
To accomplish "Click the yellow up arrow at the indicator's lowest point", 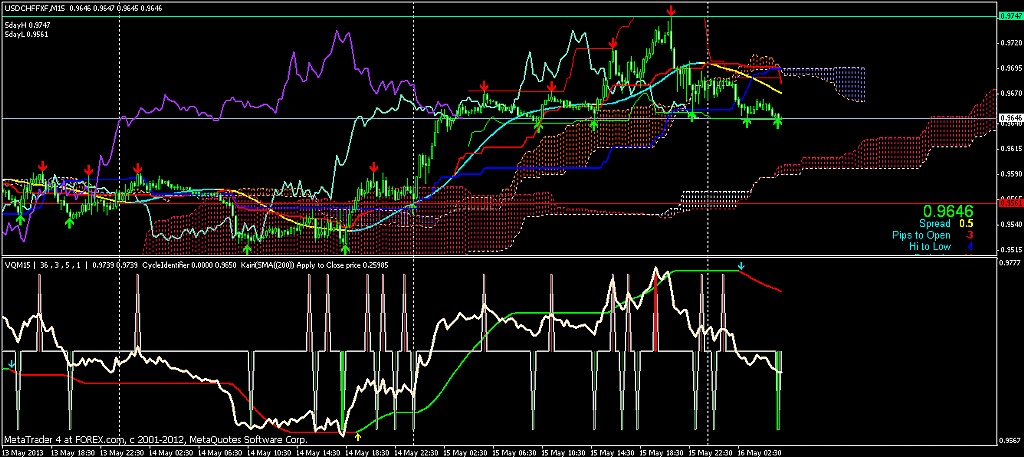I will [357, 436].
